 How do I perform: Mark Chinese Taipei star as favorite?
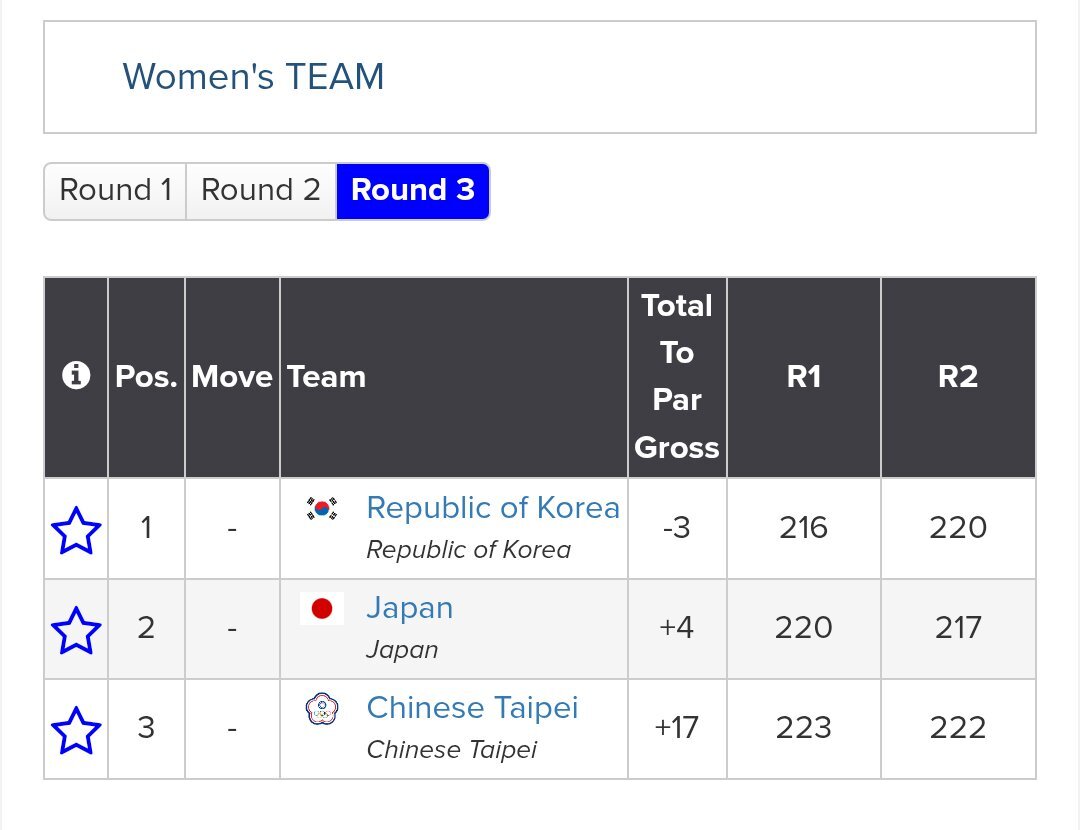pos(76,730)
